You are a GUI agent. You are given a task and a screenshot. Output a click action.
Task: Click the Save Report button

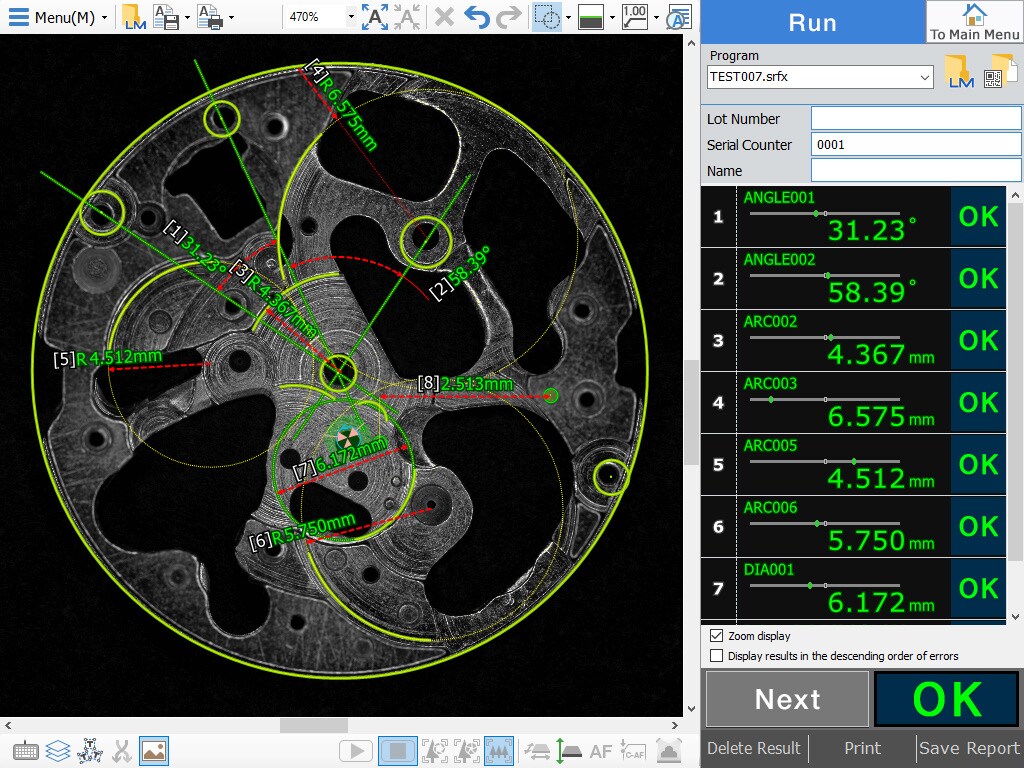(x=969, y=748)
